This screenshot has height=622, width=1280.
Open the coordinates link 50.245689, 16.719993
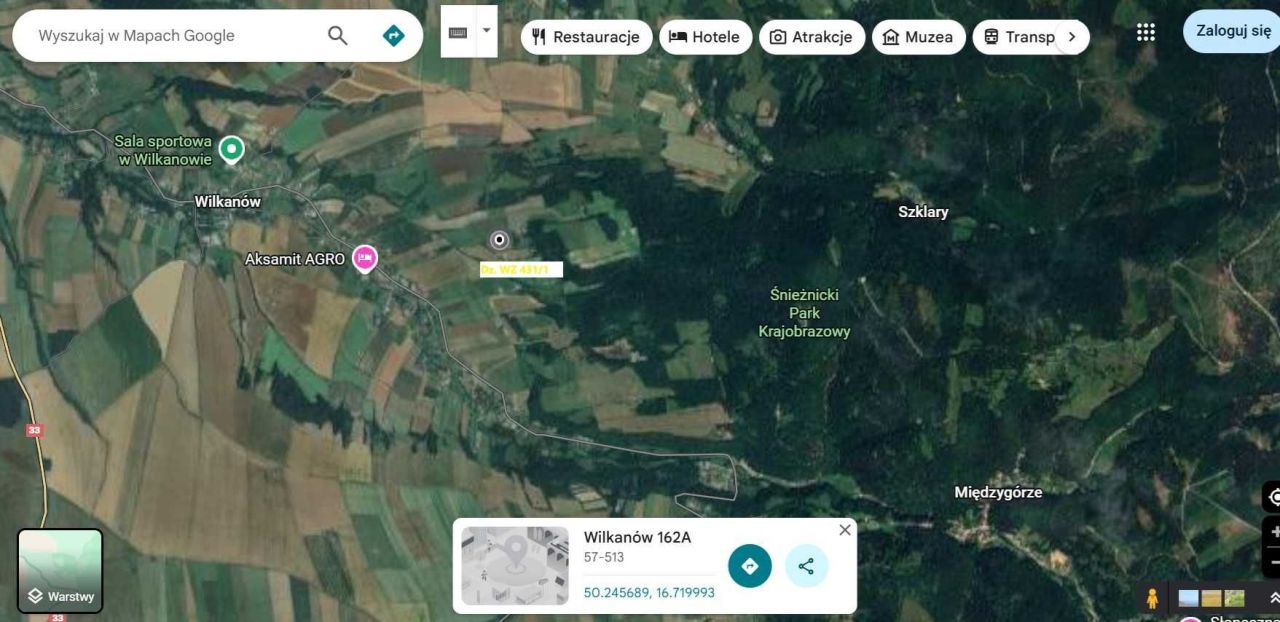[x=649, y=592]
